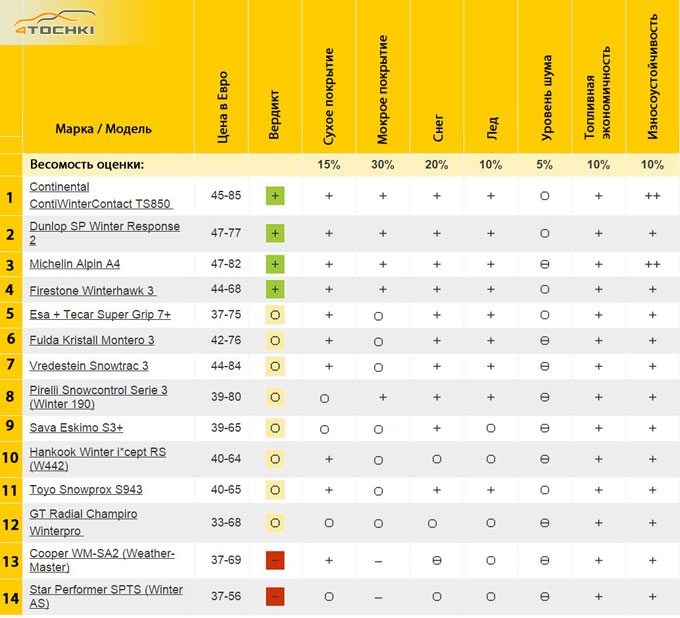Open the Continental ContiWinterContact TS850 link
This screenshot has height=618, width=680.
coord(100,196)
